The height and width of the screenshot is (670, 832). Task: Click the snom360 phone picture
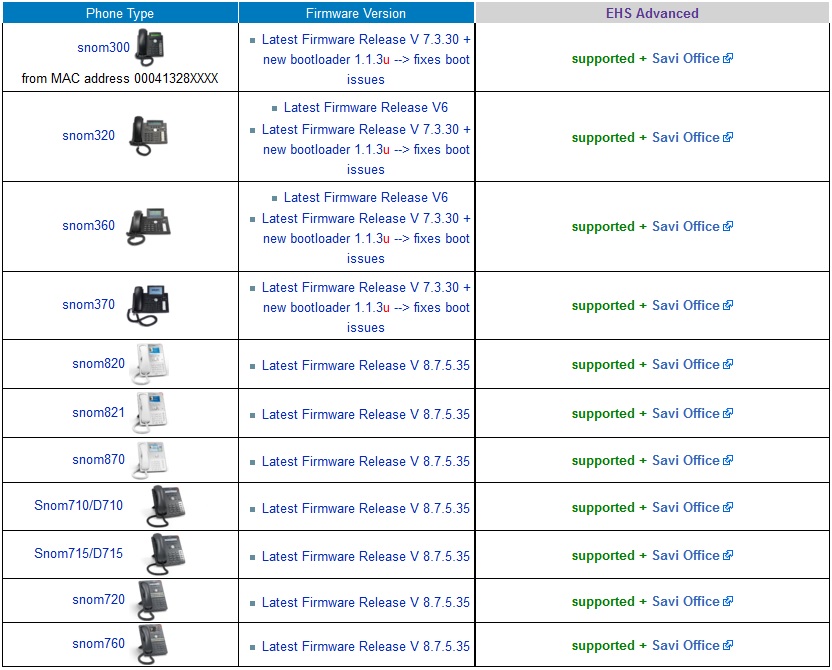coord(149,227)
